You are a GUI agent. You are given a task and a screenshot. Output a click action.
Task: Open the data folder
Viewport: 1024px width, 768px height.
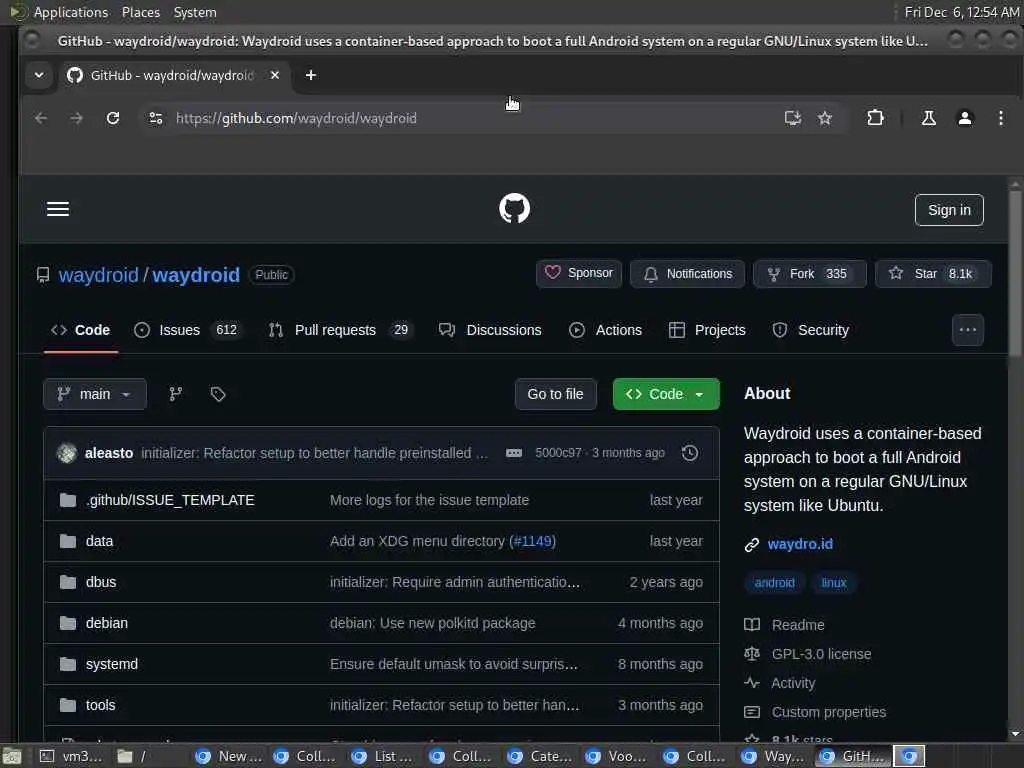[x=99, y=541]
